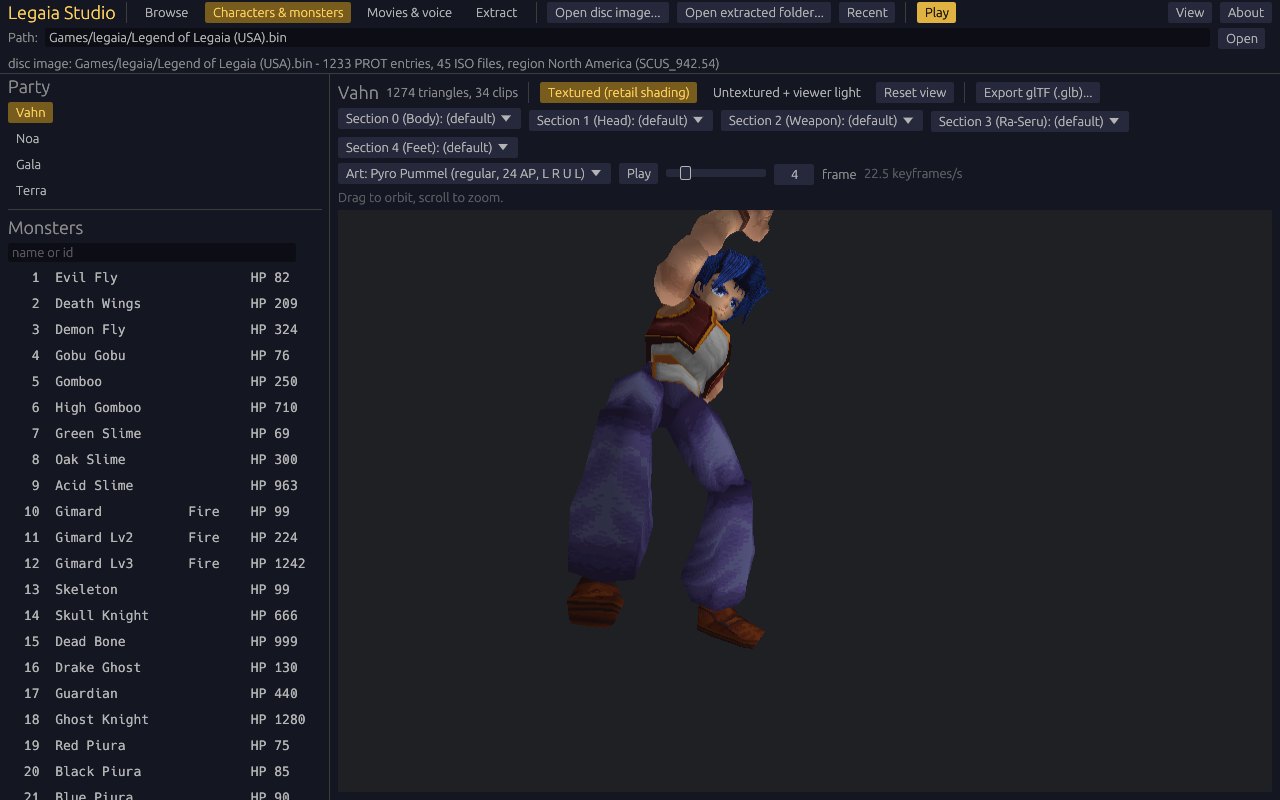
Task: Open Section 4 (Feet) dropdown
Action: (x=428, y=147)
